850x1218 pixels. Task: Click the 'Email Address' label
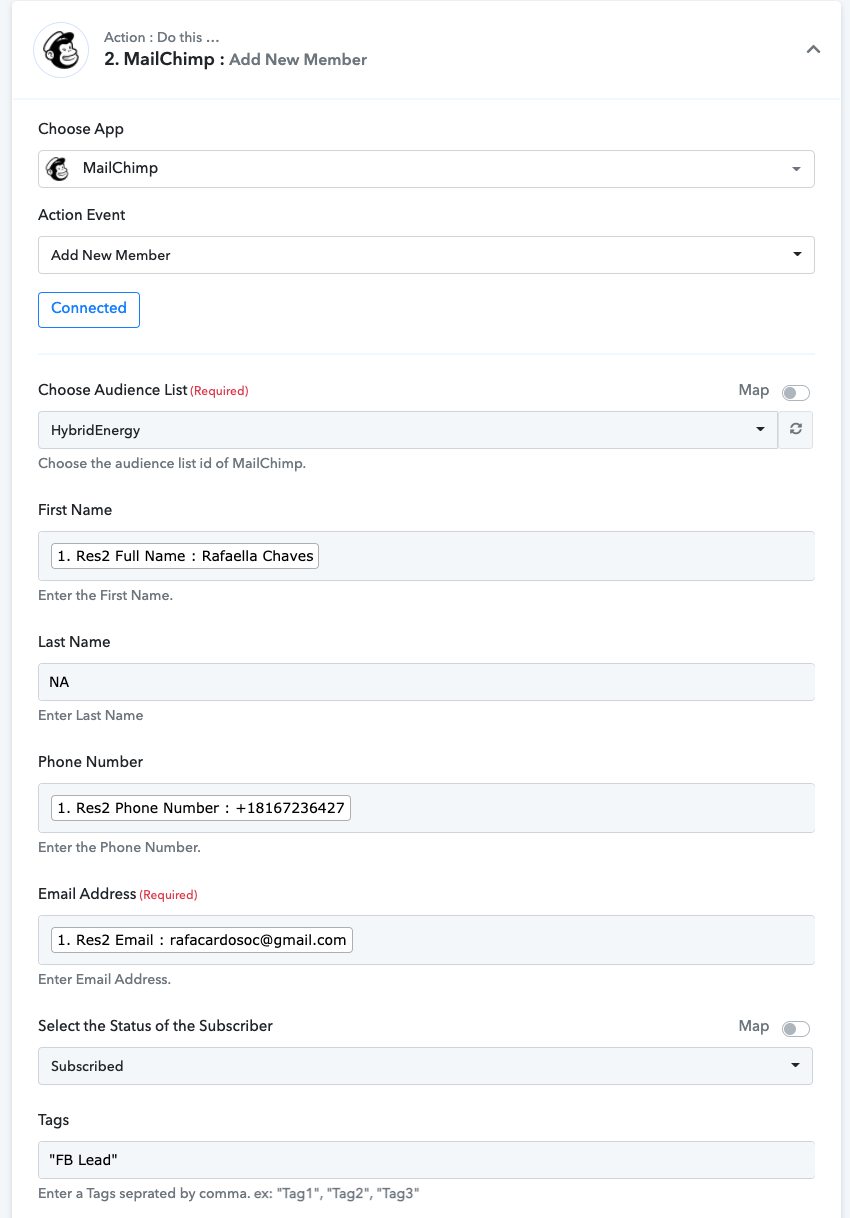(x=87, y=894)
